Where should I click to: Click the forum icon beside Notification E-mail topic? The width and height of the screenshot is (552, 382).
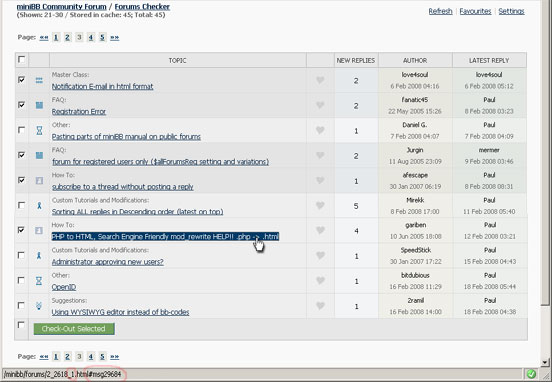click(x=39, y=80)
